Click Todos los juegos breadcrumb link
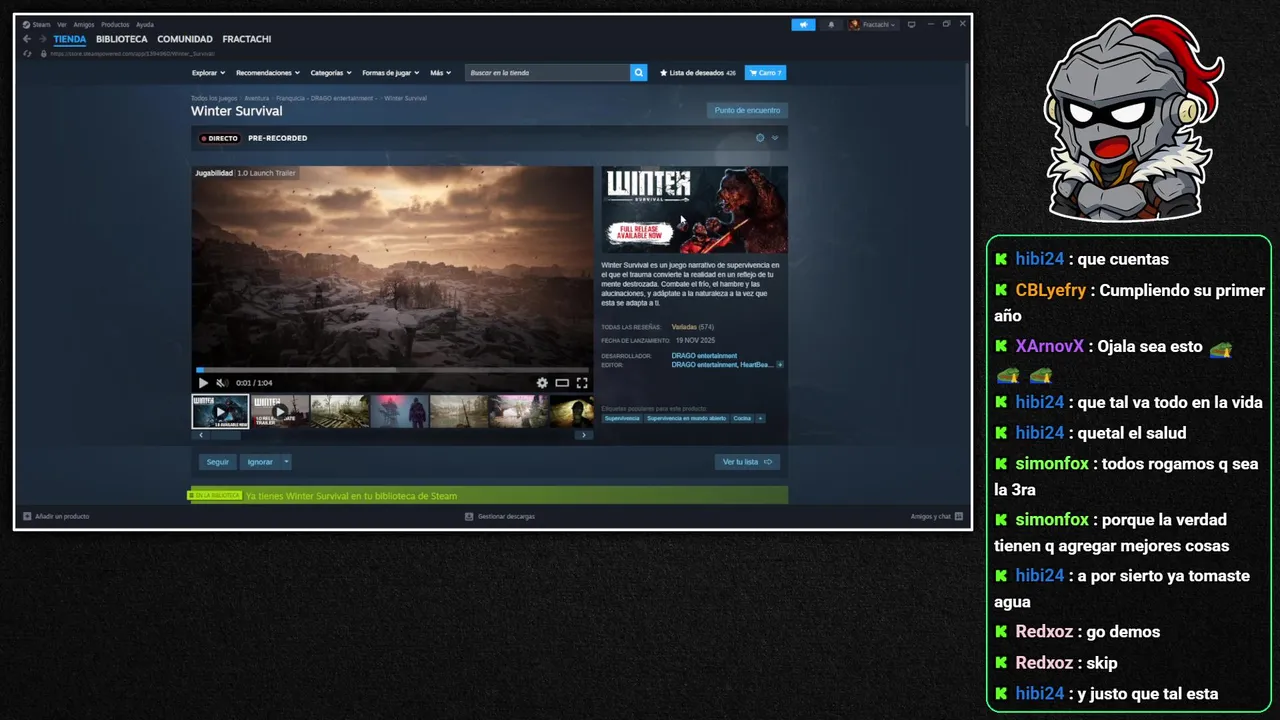This screenshot has width=1280, height=720. click(214, 98)
